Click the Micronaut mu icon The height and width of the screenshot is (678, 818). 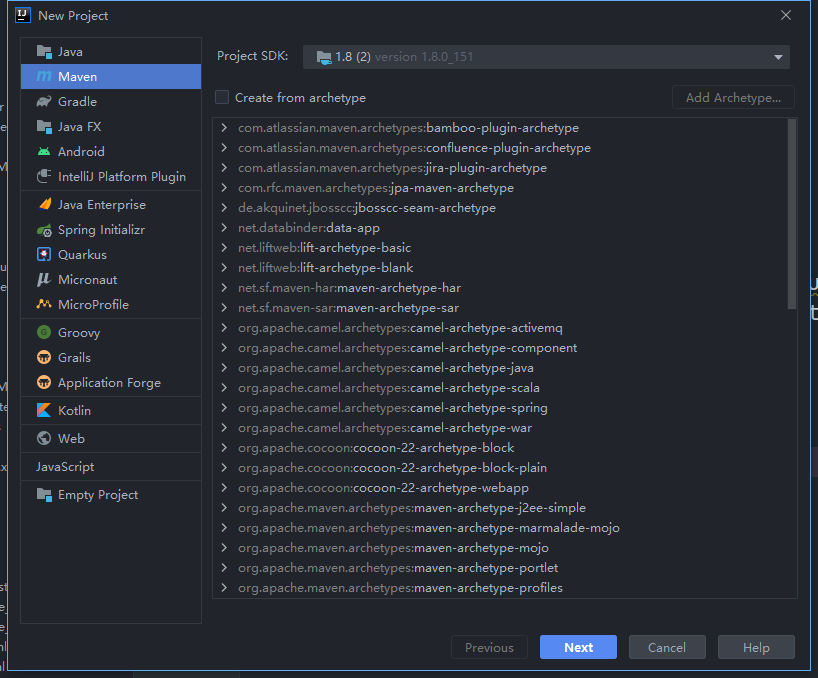click(x=44, y=280)
